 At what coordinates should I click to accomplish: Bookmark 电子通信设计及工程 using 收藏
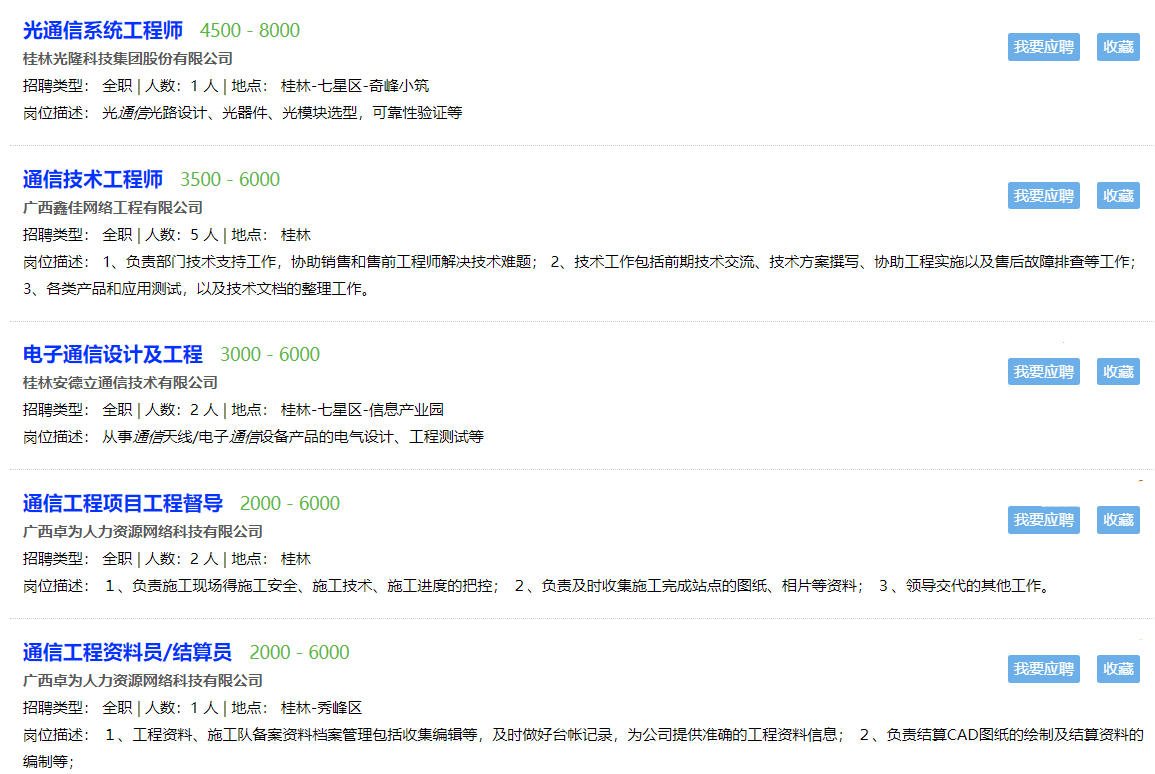[x=1118, y=372]
